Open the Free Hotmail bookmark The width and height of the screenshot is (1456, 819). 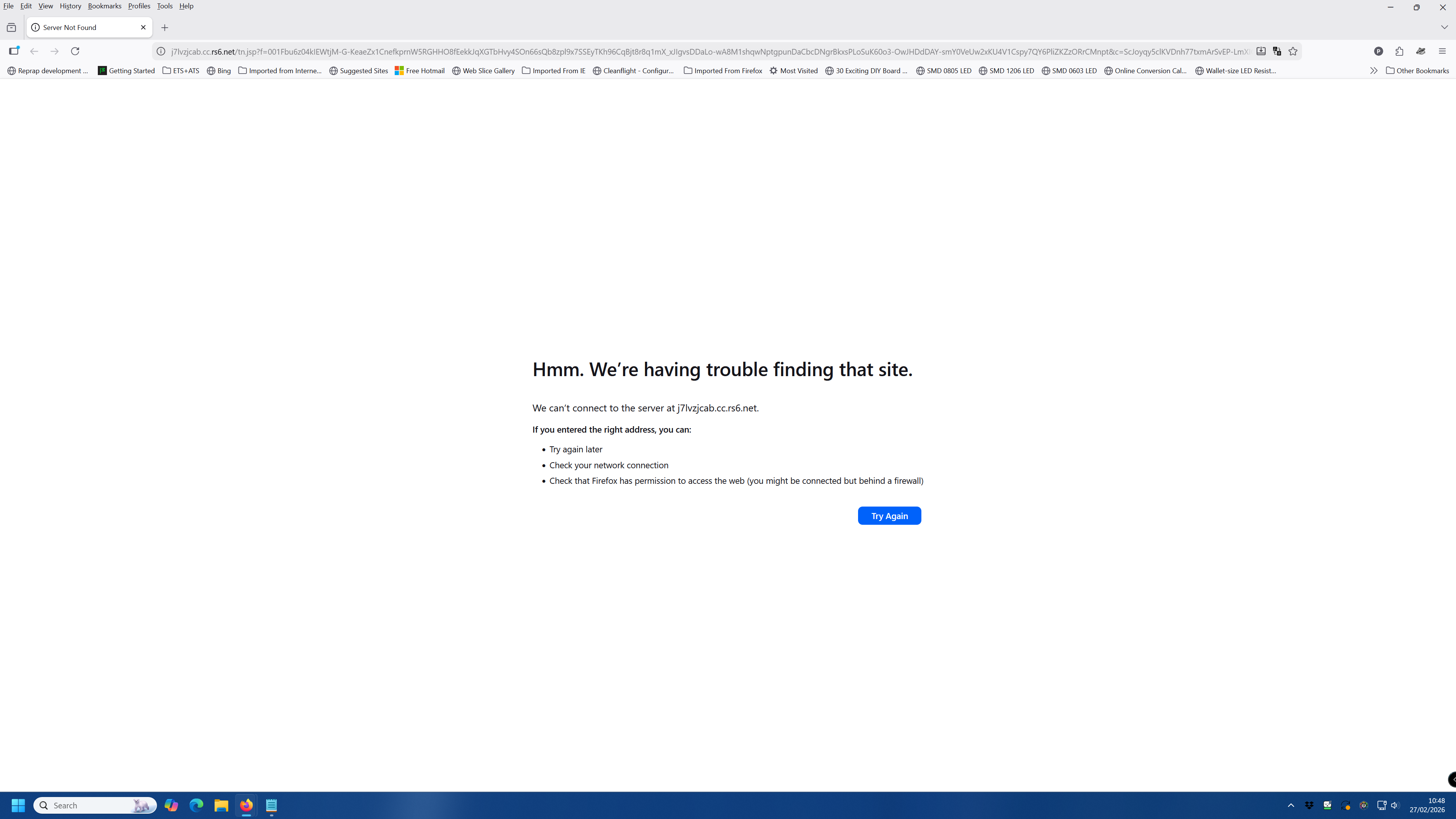click(x=419, y=71)
